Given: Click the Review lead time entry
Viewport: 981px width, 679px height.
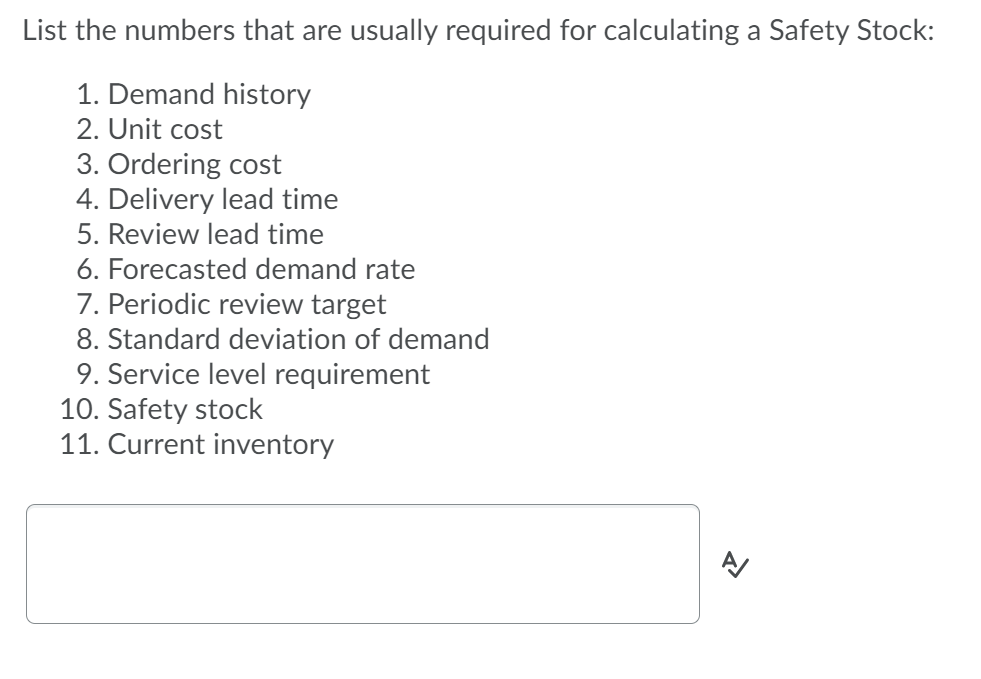Looking at the screenshot, I should point(216,235).
